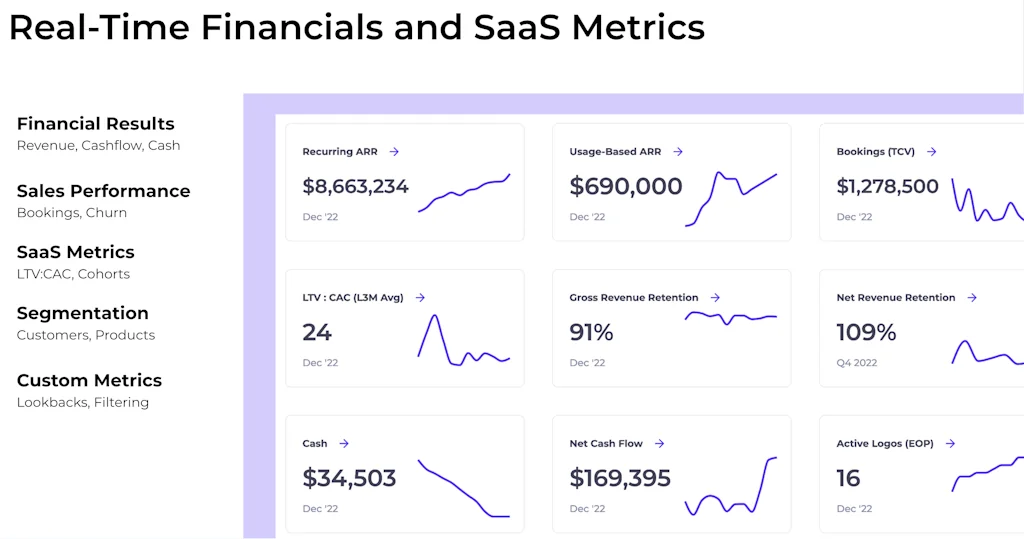Image resolution: width=1024 pixels, height=539 pixels.
Task: Go to the Segmentation section
Action: pos(83,313)
